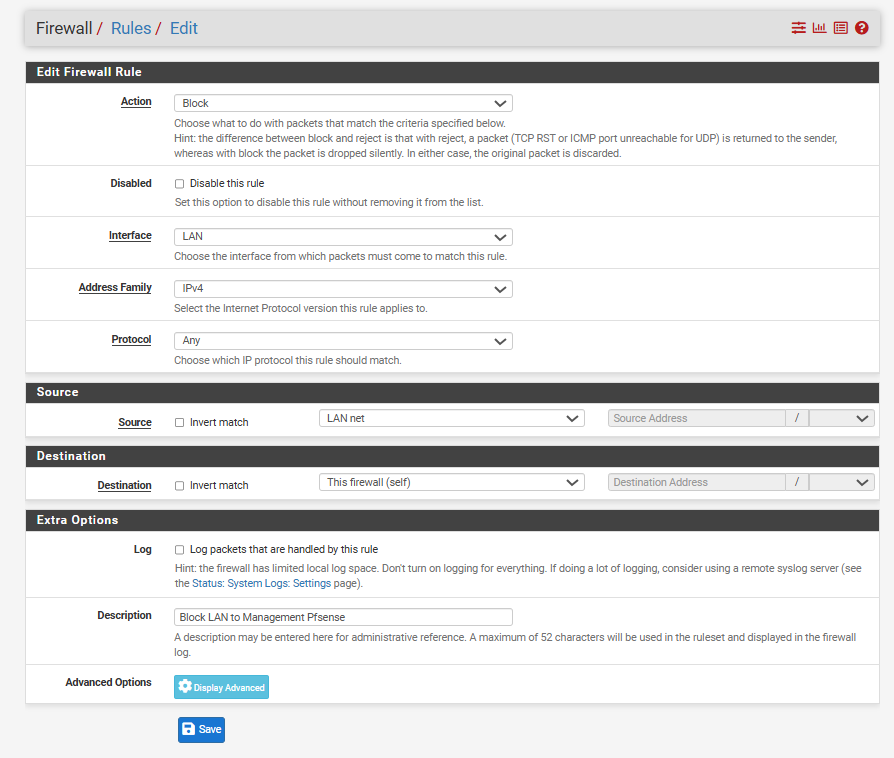Toggle Destination Invert match checkbox

click(180, 486)
